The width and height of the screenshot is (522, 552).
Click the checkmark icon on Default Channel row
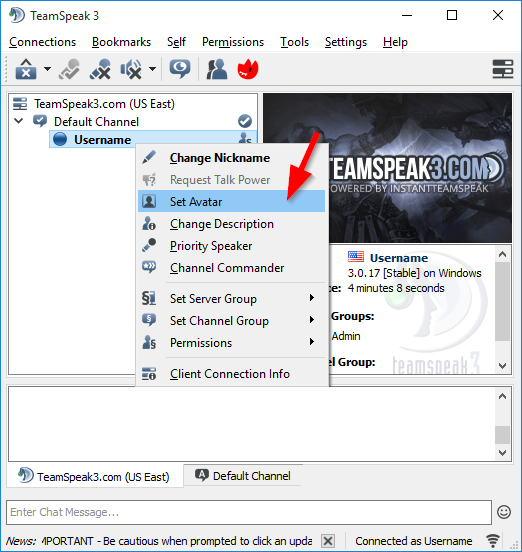[245, 121]
